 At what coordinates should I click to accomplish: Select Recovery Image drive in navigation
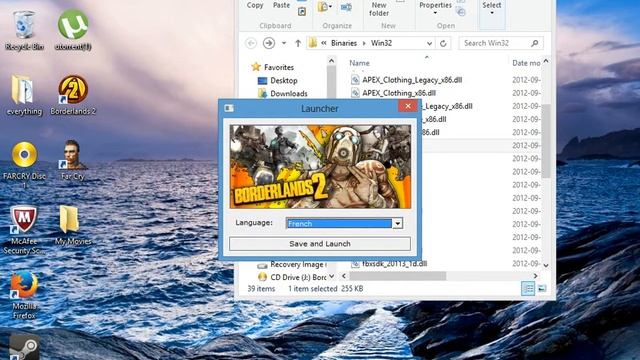point(298,264)
